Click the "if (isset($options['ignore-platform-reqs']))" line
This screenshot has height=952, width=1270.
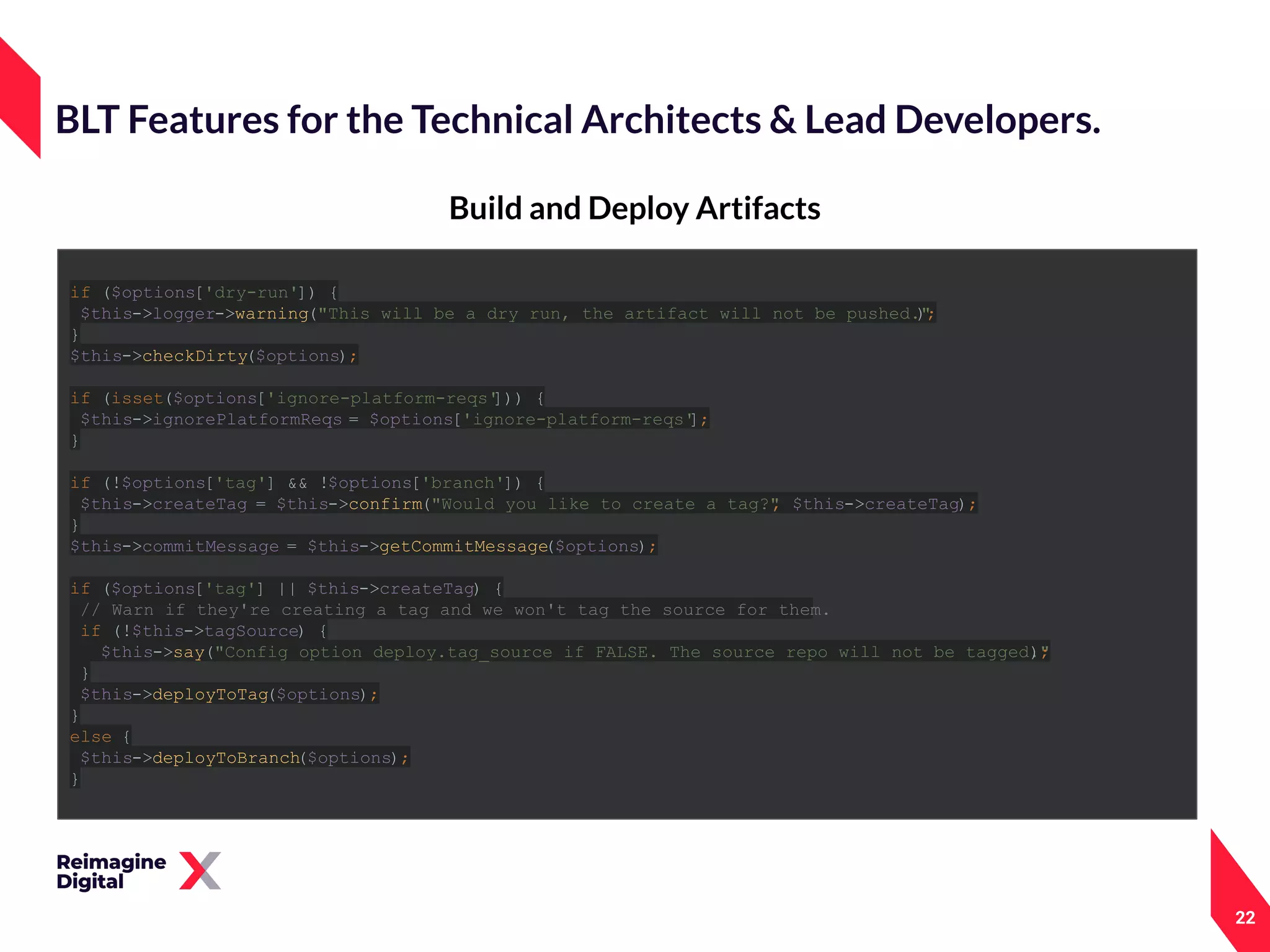pos(307,398)
